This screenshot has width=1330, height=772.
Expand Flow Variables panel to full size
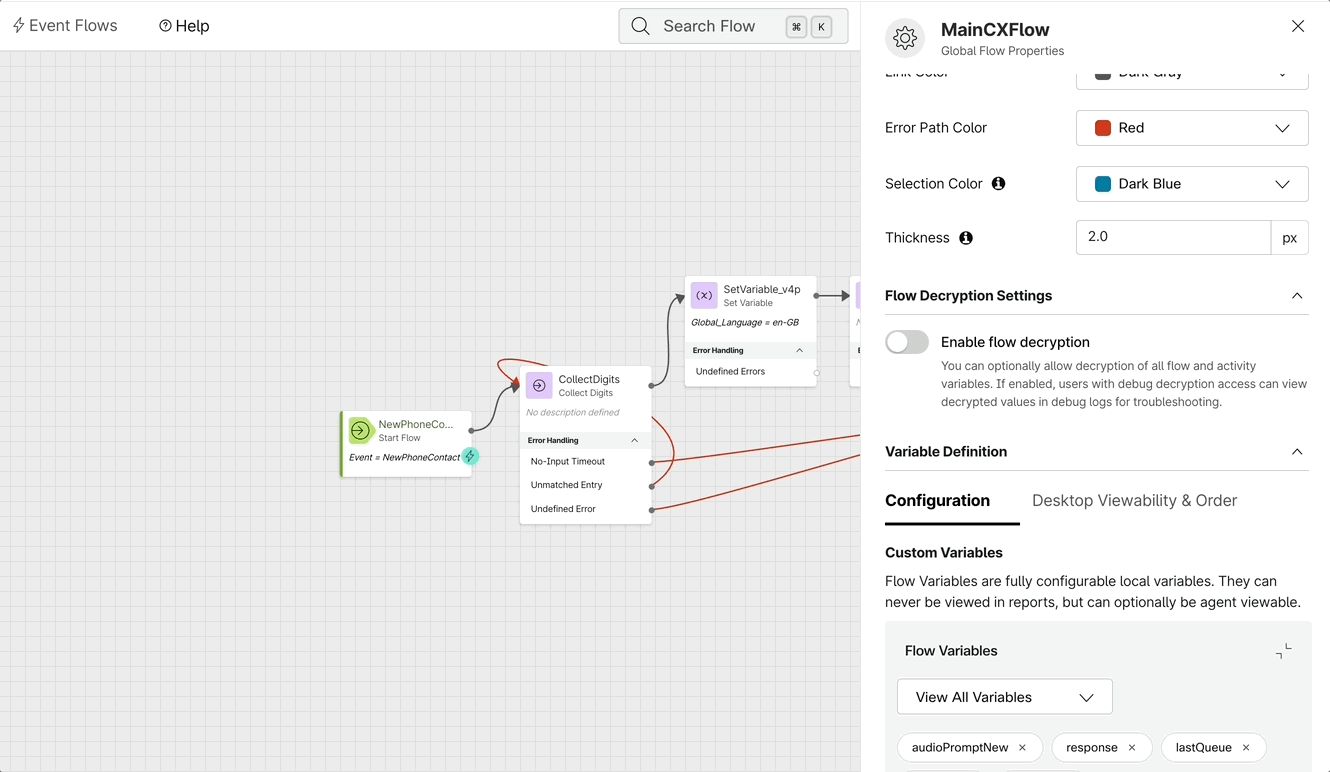(1283, 651)
